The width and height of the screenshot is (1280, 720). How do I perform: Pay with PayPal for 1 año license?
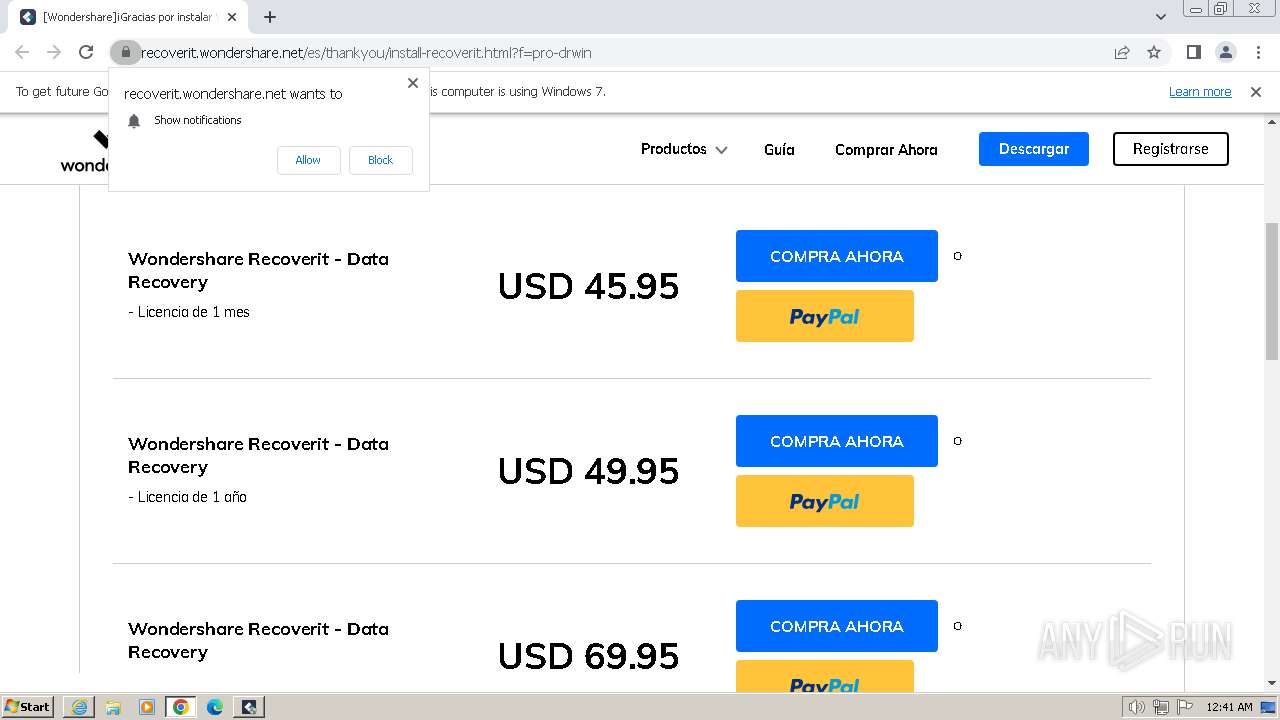[825, 501]
